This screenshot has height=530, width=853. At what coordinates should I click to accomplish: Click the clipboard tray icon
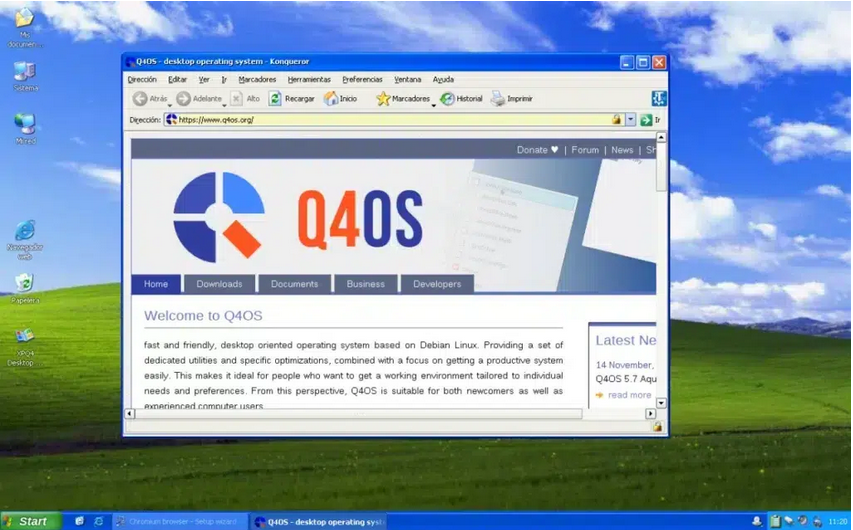pyautogui.click(x=776, y=521)
